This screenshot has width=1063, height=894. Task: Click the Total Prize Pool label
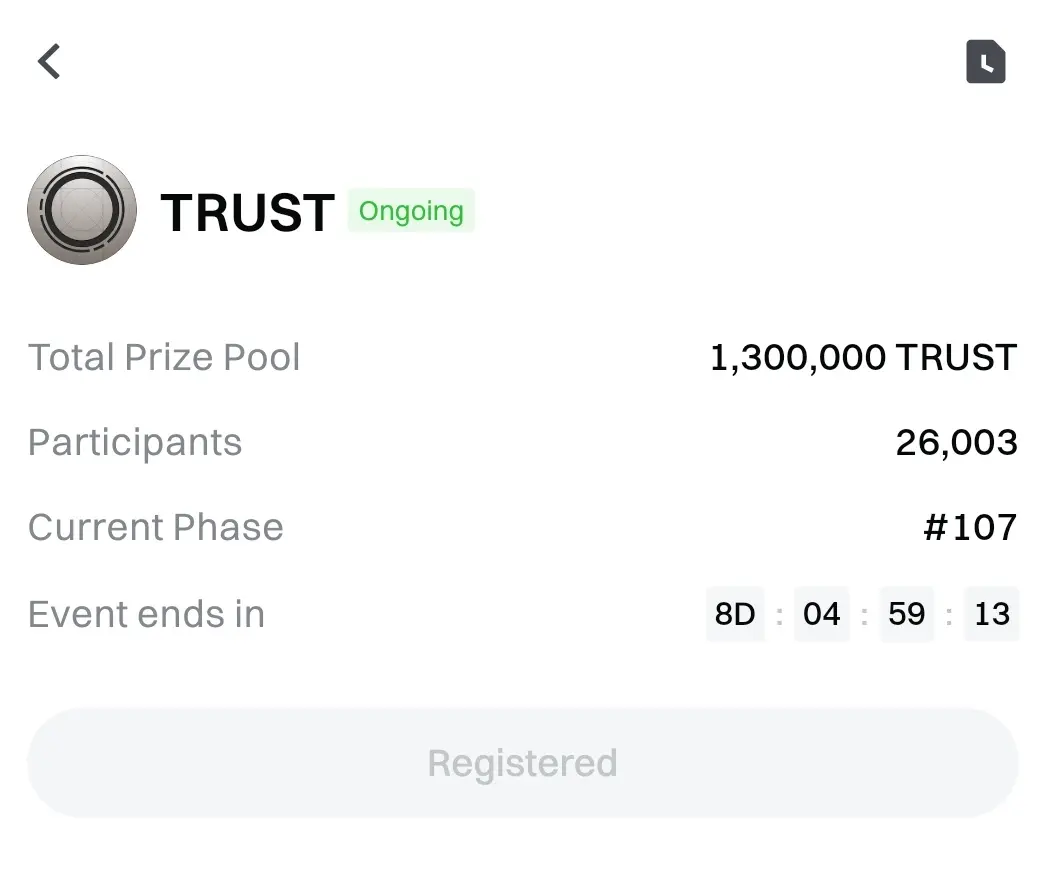pyautogui.click(x=164, y=357)
